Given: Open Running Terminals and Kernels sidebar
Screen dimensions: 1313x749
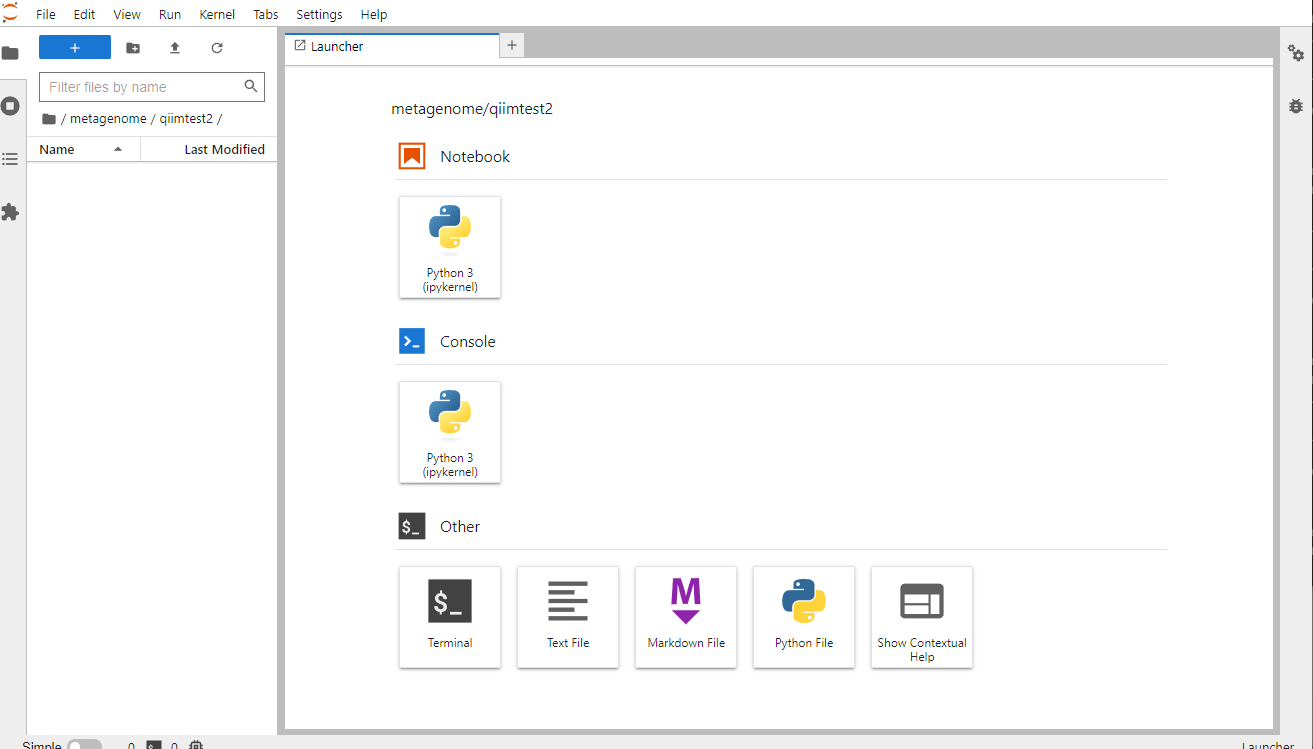Looking at the screenshot, I should tap(10, 106).
